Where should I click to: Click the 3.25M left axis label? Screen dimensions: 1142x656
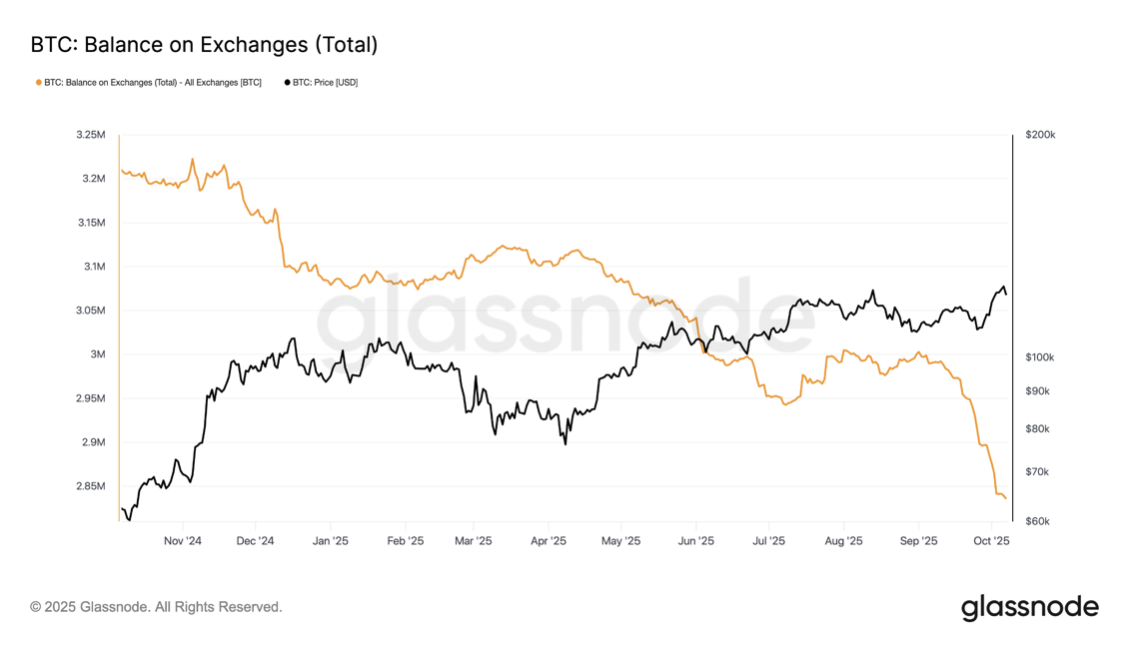(90, 135)
